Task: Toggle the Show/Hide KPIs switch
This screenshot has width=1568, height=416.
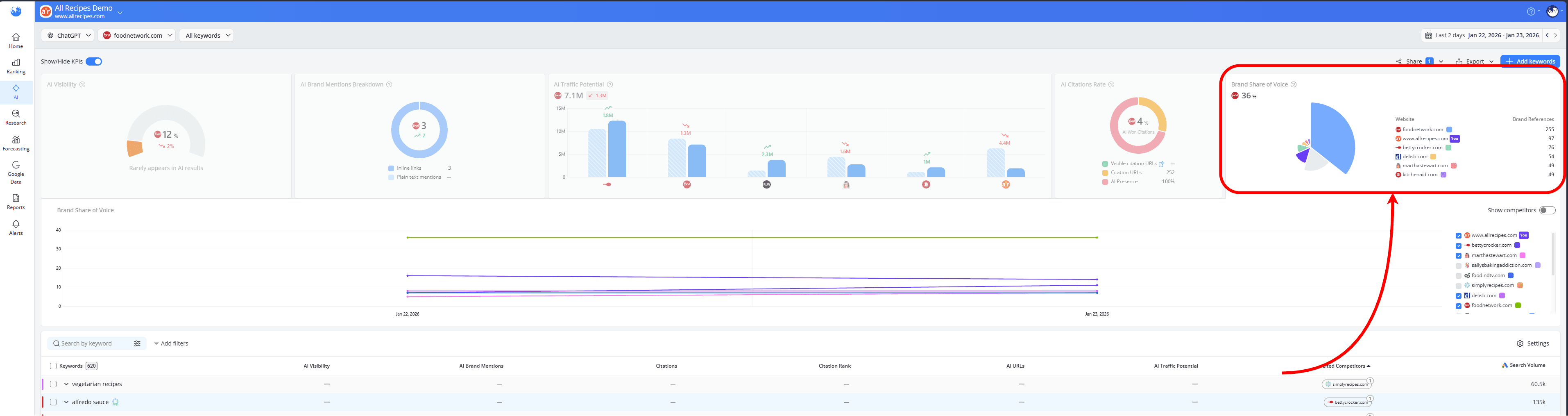Action: coord(94,61)
